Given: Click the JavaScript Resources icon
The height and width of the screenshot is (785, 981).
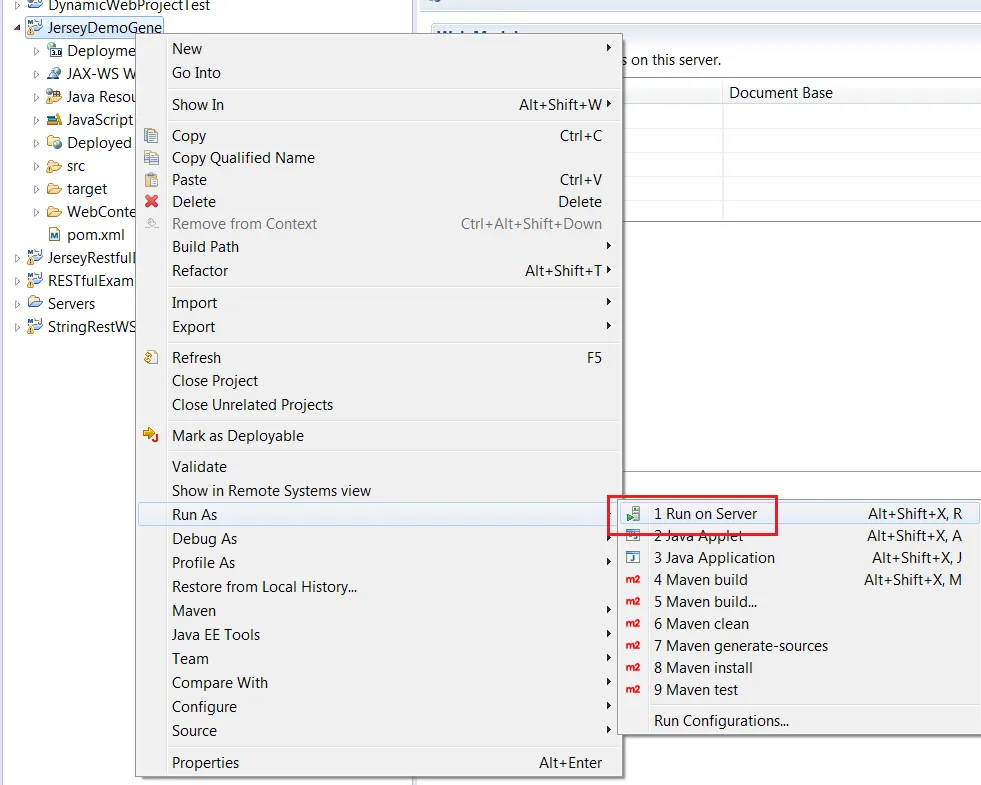Looking at the screenshot, I should 54,119.
